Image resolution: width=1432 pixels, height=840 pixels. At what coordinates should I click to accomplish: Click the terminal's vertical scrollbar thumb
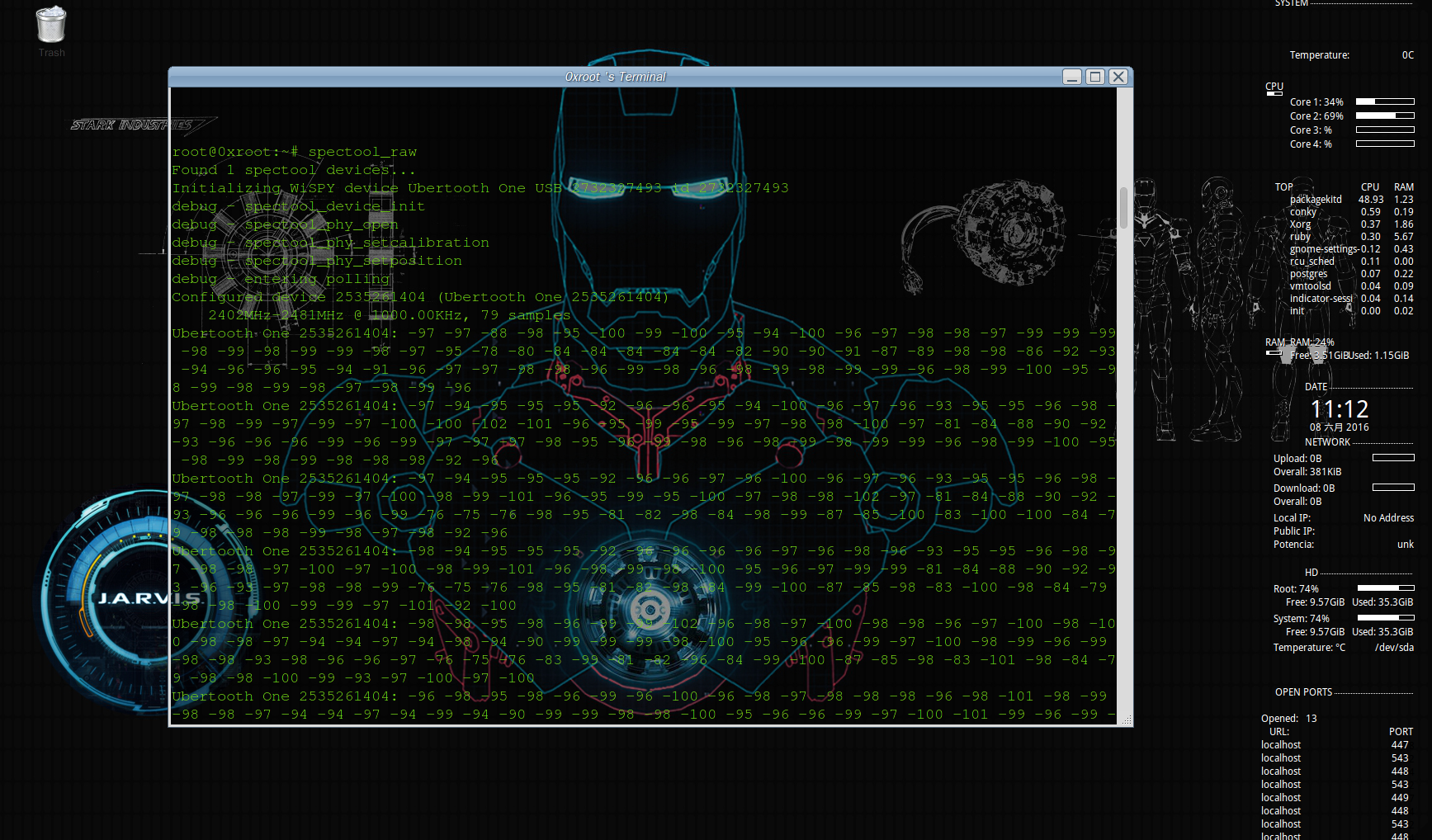pos(1123,207)
